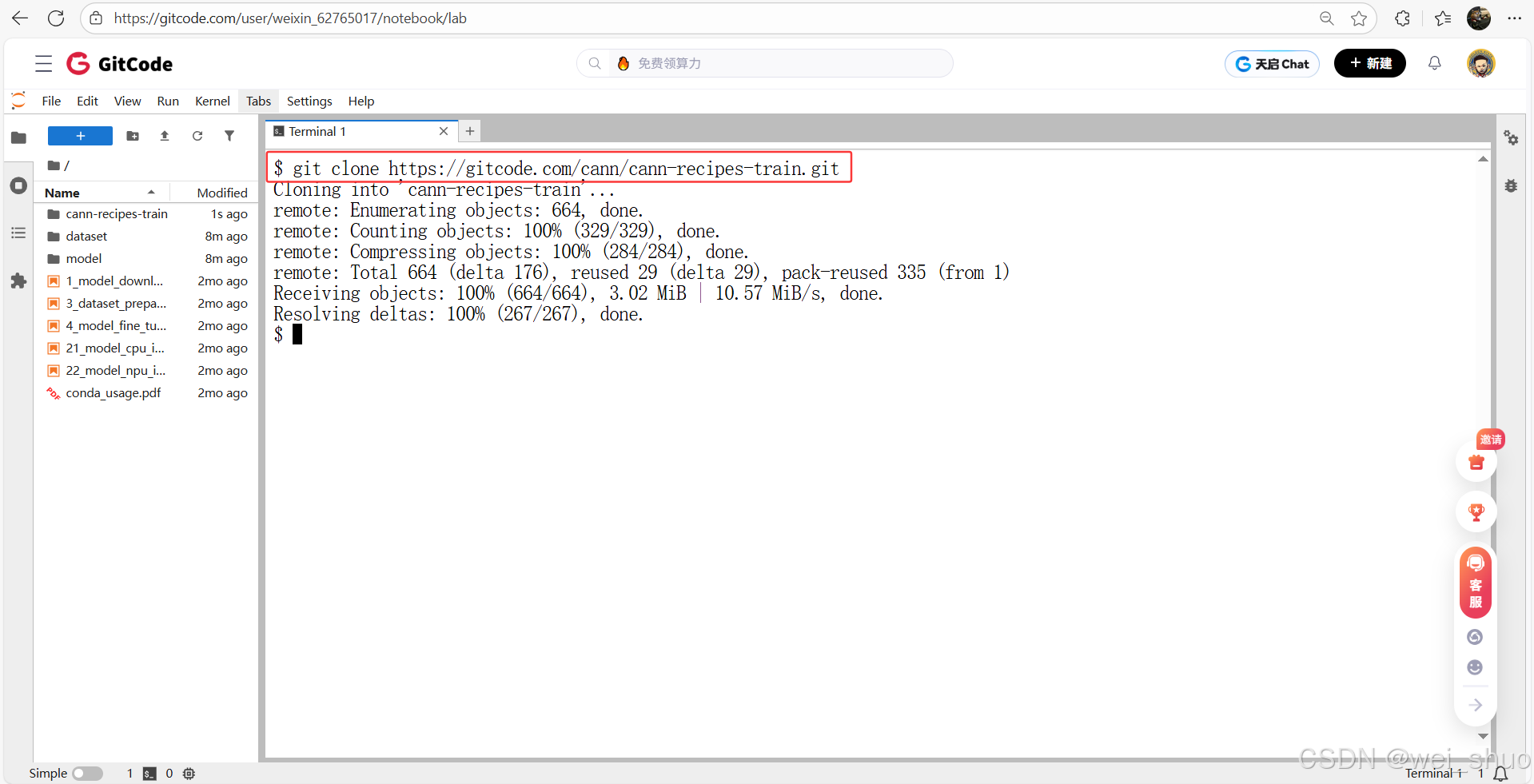This screenshot has width=1534, height=784.
Task: Click the upload files icon
Action: point(165,136)
